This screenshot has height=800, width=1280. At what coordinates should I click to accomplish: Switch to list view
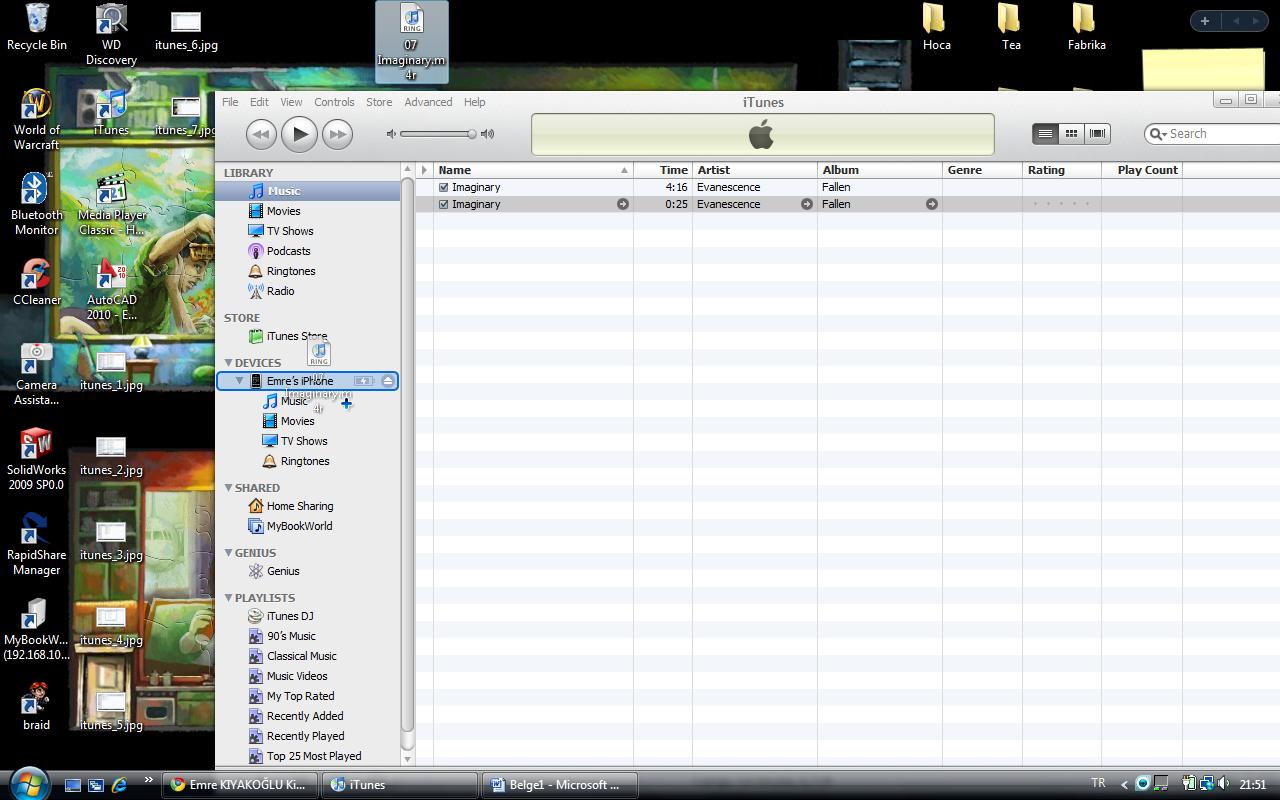click(1045, 133)
